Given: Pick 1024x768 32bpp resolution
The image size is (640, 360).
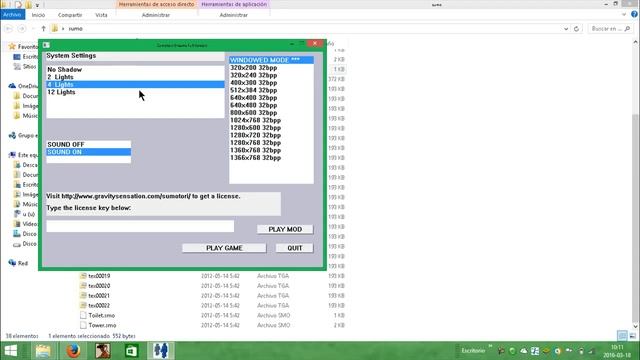Looking at the screenshot, I should point(271,120).
